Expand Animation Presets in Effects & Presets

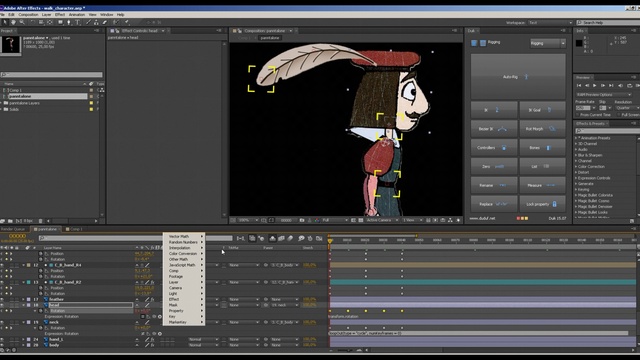tap(576, 138)
